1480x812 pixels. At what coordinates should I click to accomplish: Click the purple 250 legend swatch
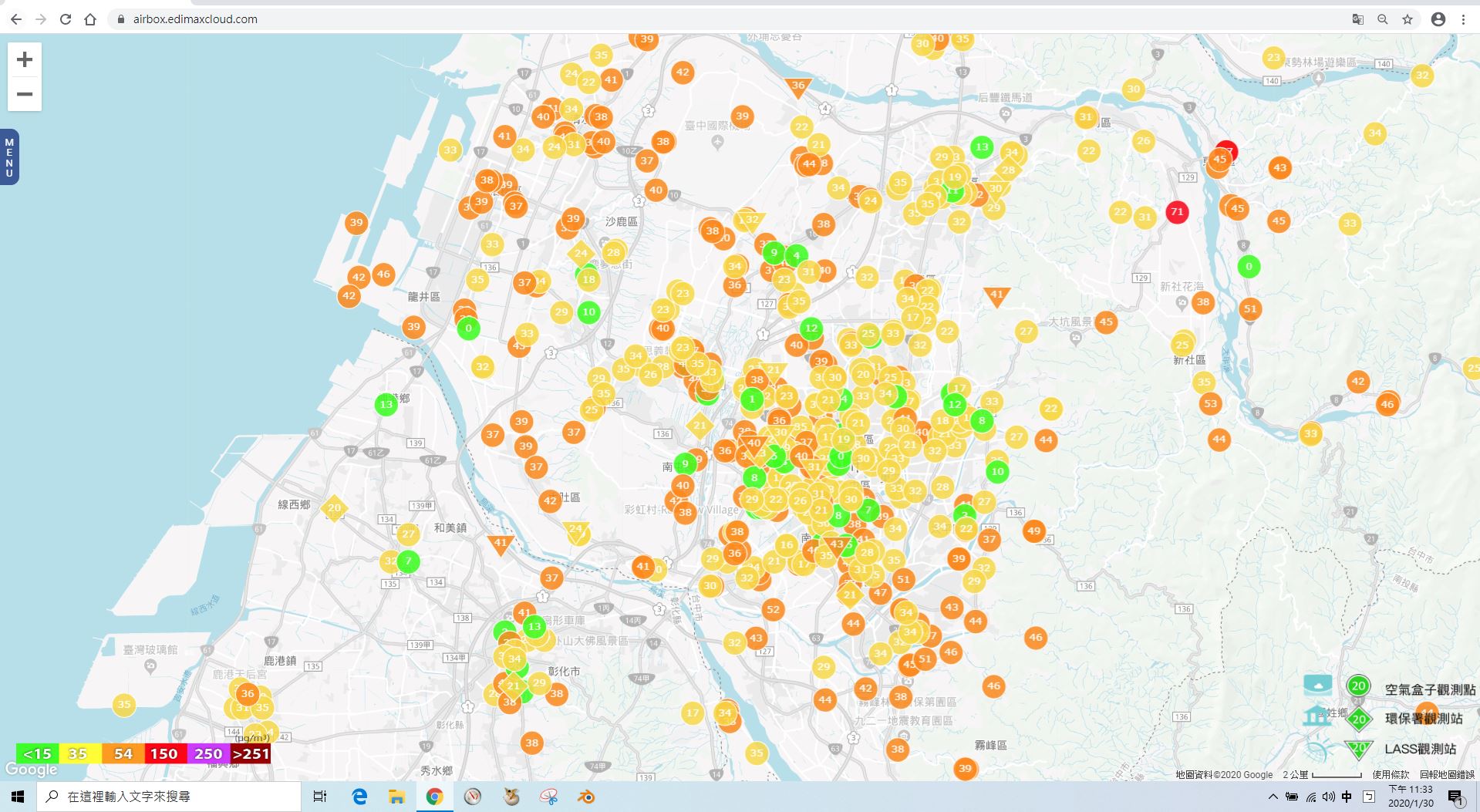pyautogui.click(x=208, y=754)
